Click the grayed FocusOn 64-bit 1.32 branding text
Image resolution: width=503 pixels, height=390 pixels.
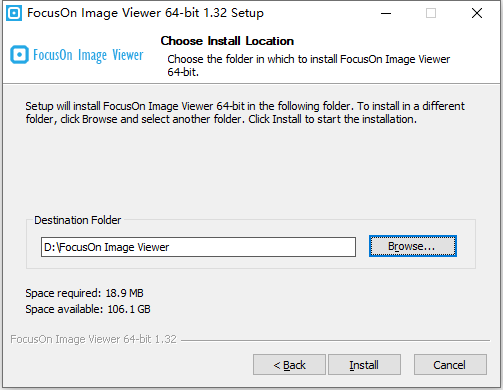tap(93, 339)
